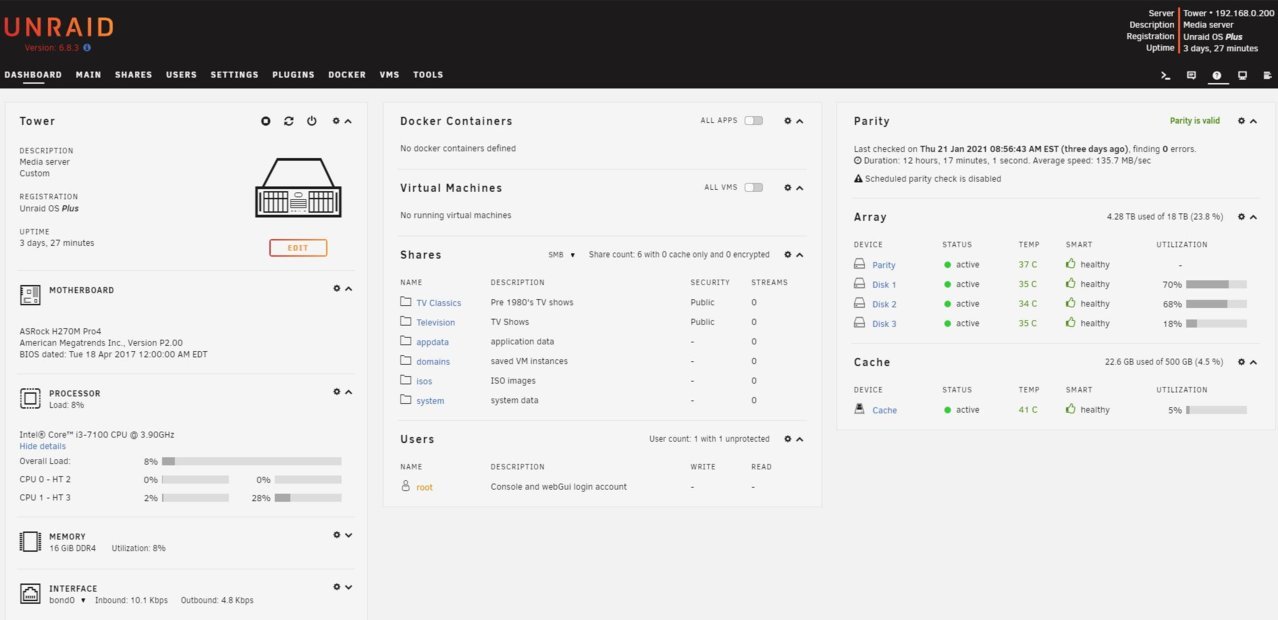Open Tower panel settings gear
1278x620 pixels.
(337, 121)
